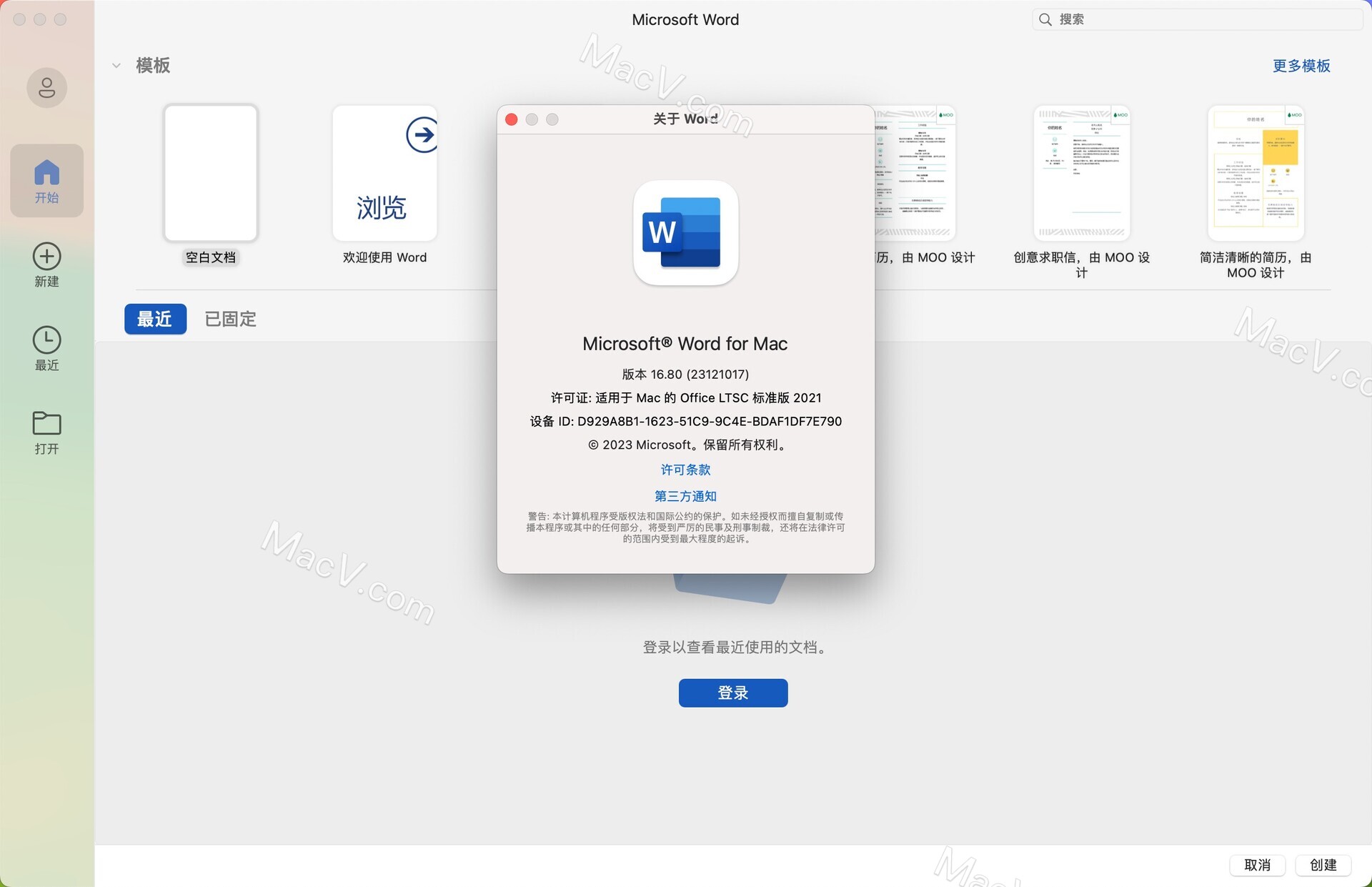Show the 最近 recent clock icon in sidebar

[46, 340]
